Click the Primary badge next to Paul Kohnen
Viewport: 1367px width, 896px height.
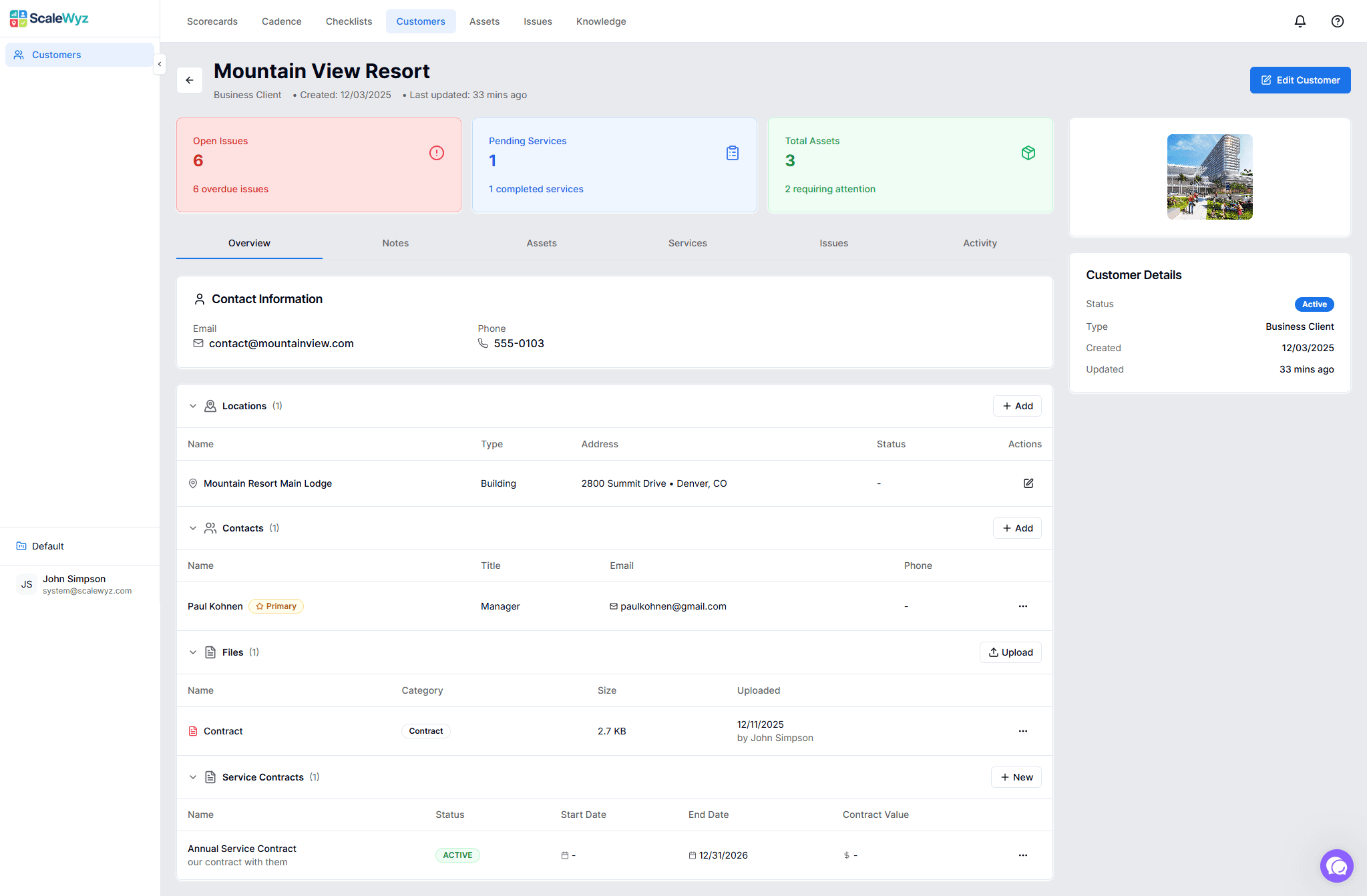[276, 606]
